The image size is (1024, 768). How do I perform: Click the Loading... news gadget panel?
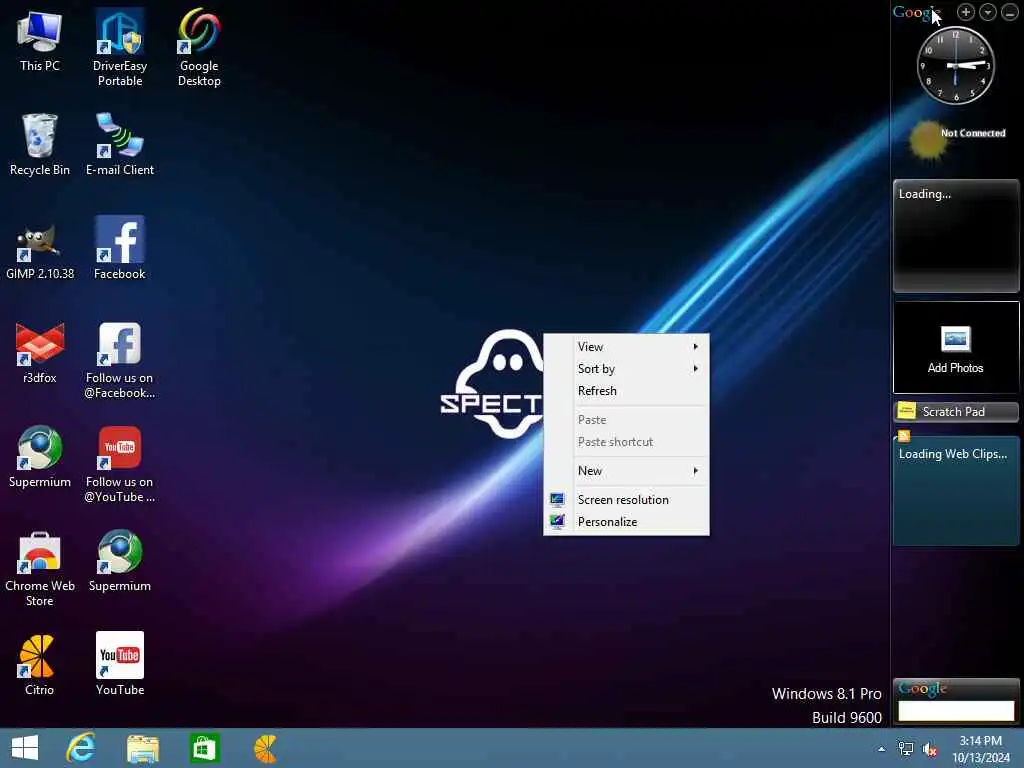click(x=955, y=235)
